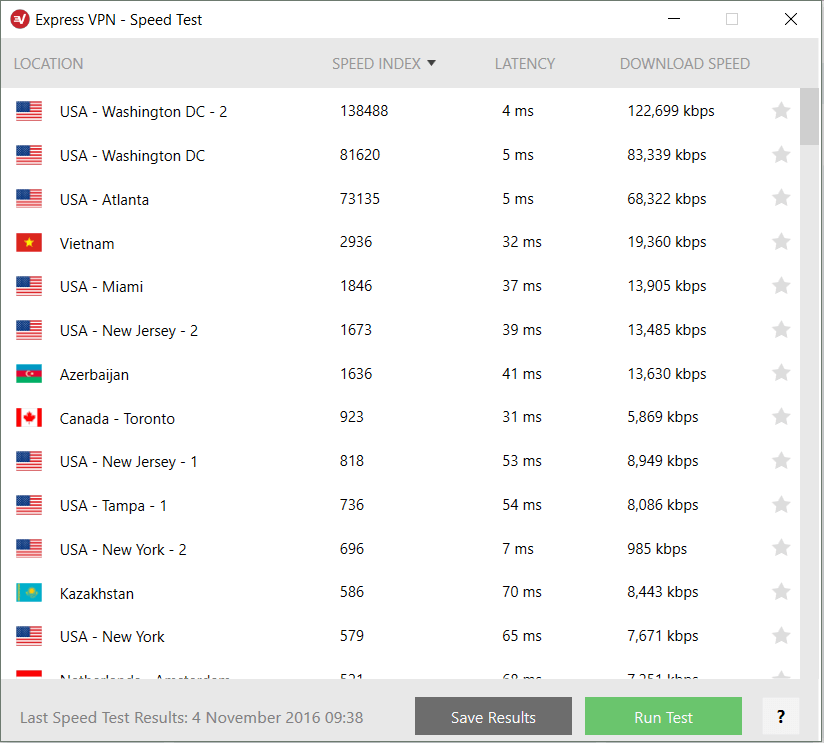Screen dimensions: 824x743
Task: Favorite the USA - Washington DC - 2 server
Action: point(781,111)
